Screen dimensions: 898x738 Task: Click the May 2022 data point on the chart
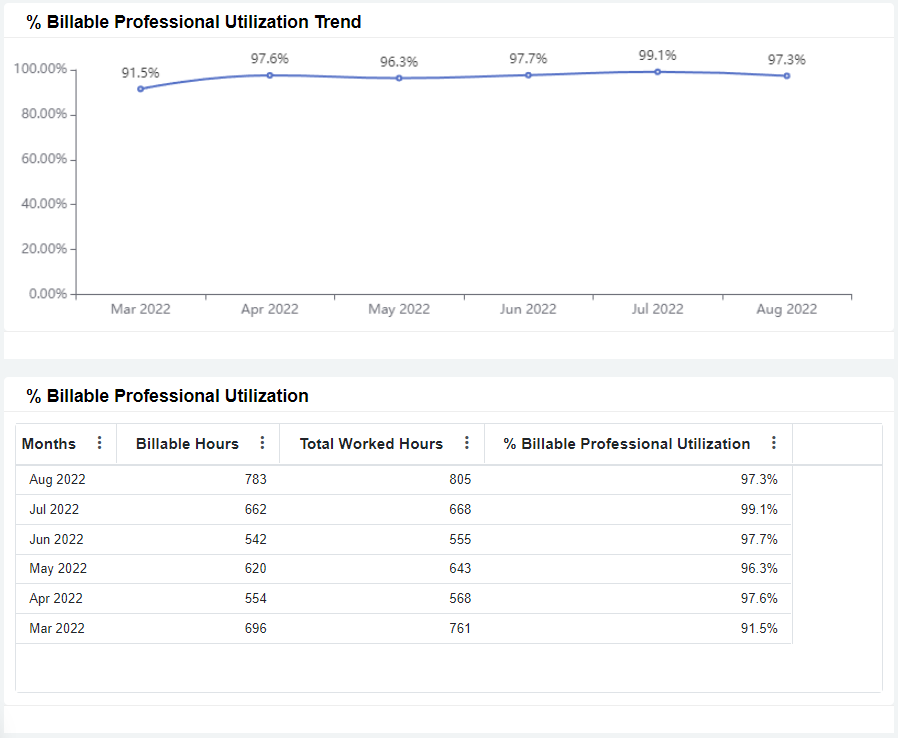click(399, 77)
